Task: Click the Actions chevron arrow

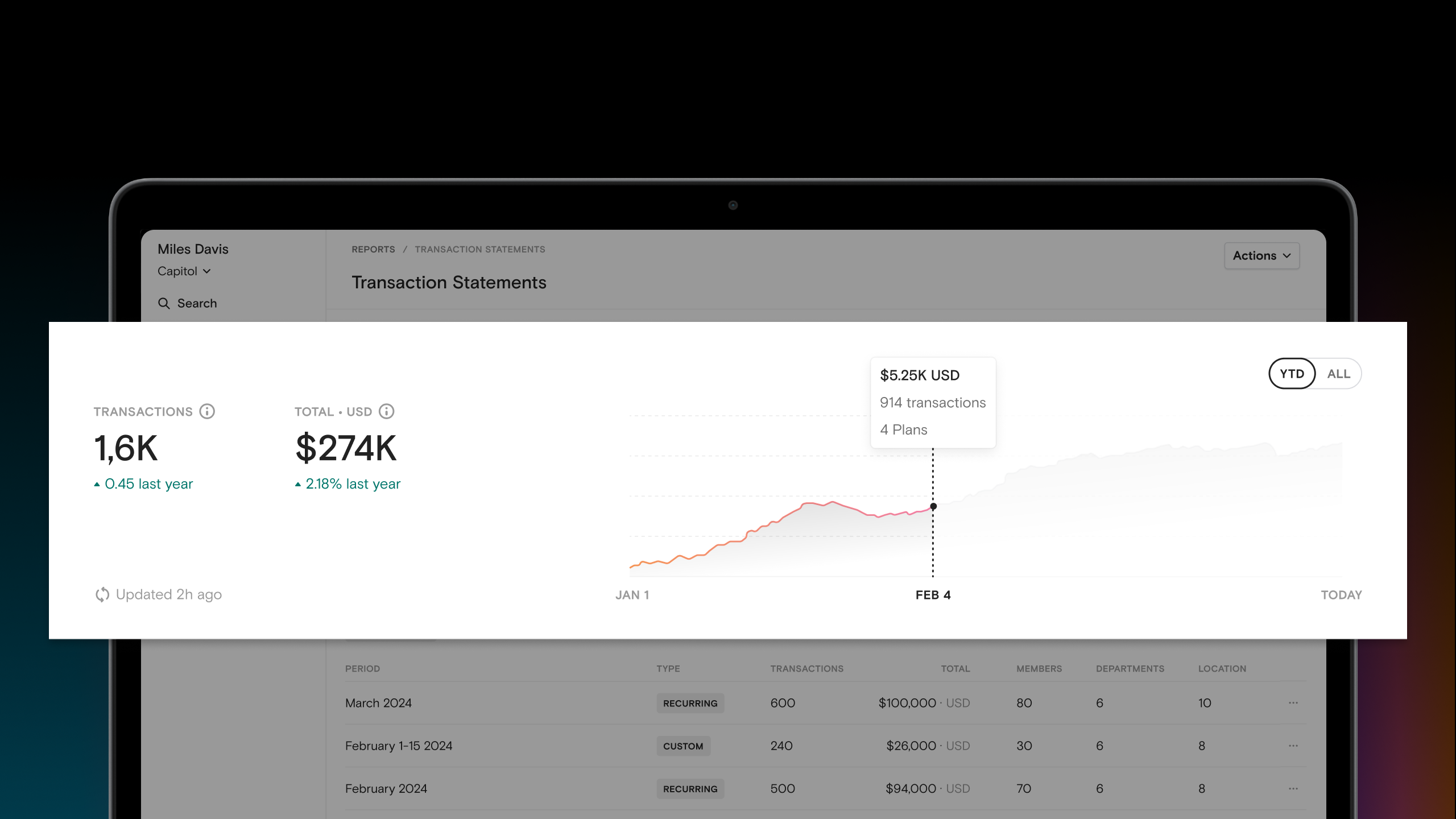Action: [x=1287, y=256]
